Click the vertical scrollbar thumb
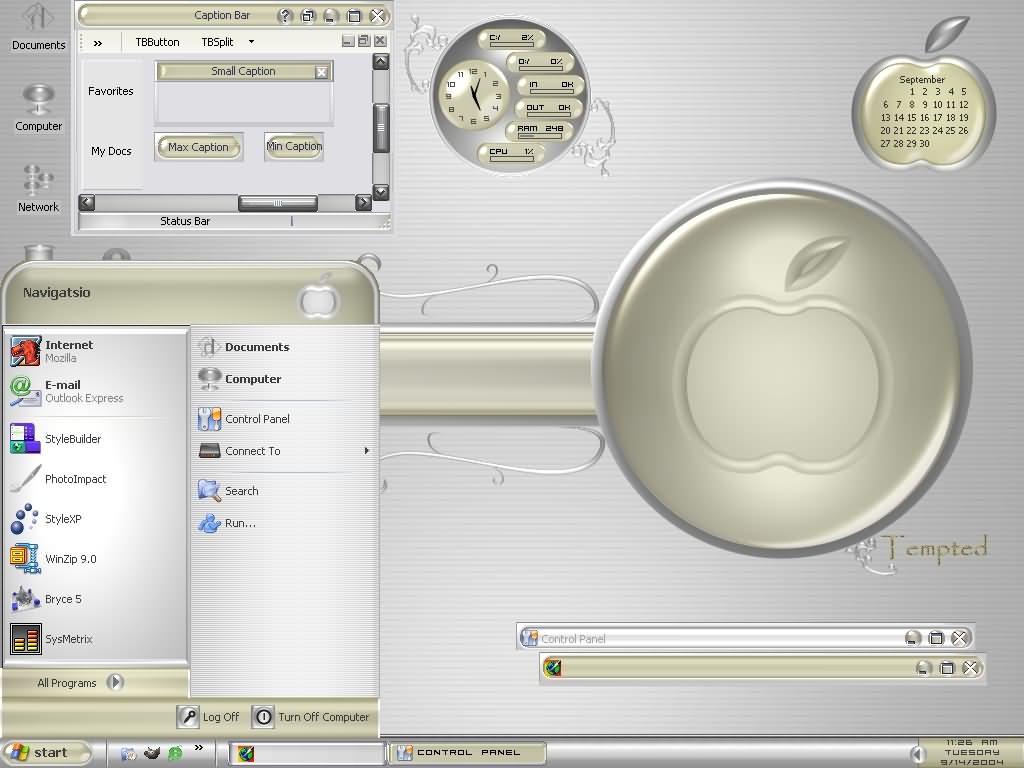1024x768 pixels. click(381, 128)
